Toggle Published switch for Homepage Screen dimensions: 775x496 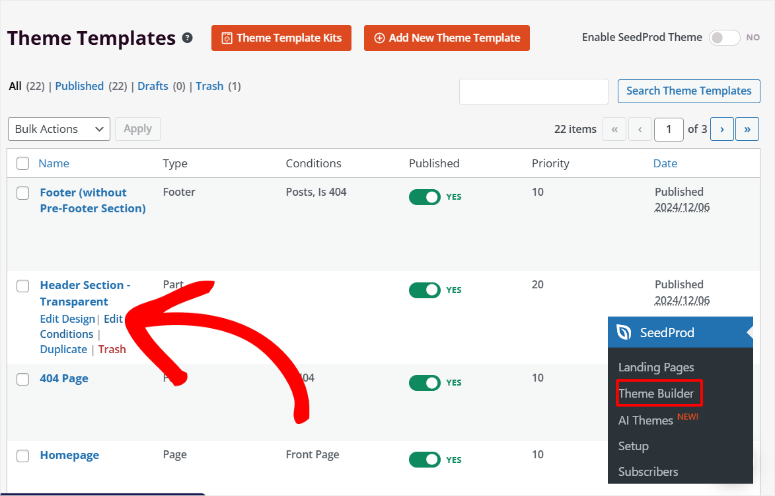[425, 459]
